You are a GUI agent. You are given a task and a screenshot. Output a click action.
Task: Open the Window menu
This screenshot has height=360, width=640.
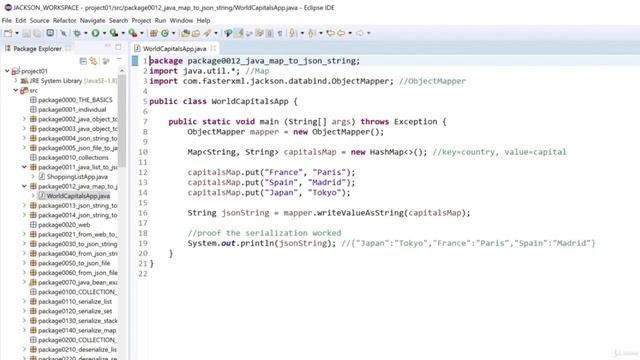click(x=181, y=20)
